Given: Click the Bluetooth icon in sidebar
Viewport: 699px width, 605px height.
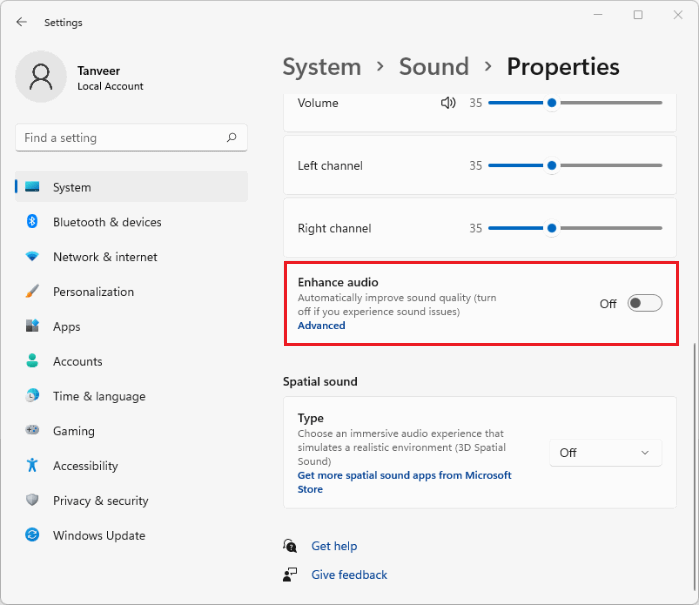Looking at the screenshot, I should point(32,222).
